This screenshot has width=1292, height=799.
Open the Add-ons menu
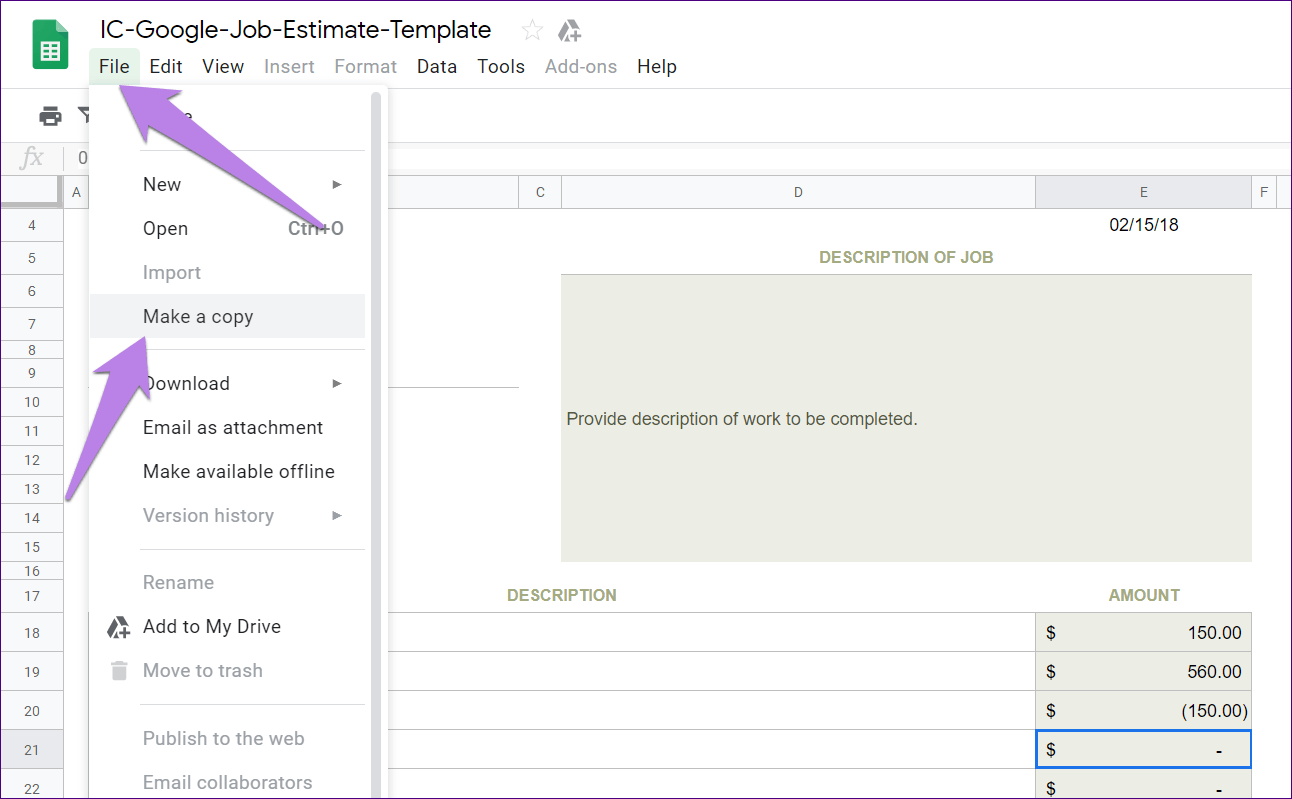581,67
